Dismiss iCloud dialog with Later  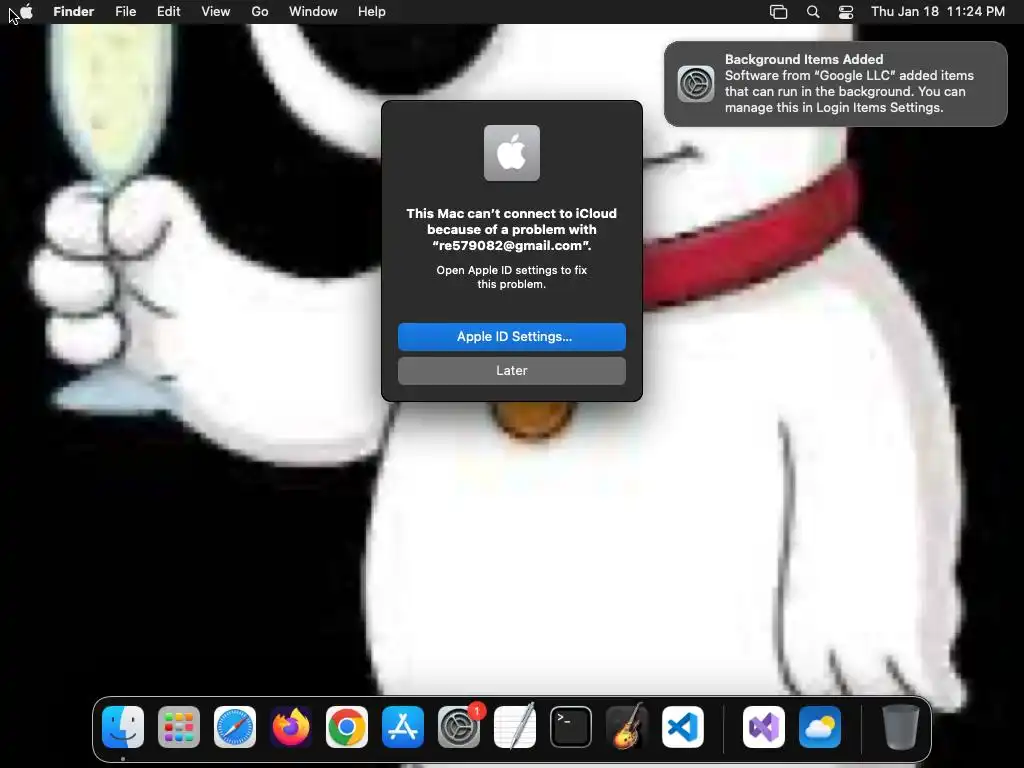coord(512,370)
